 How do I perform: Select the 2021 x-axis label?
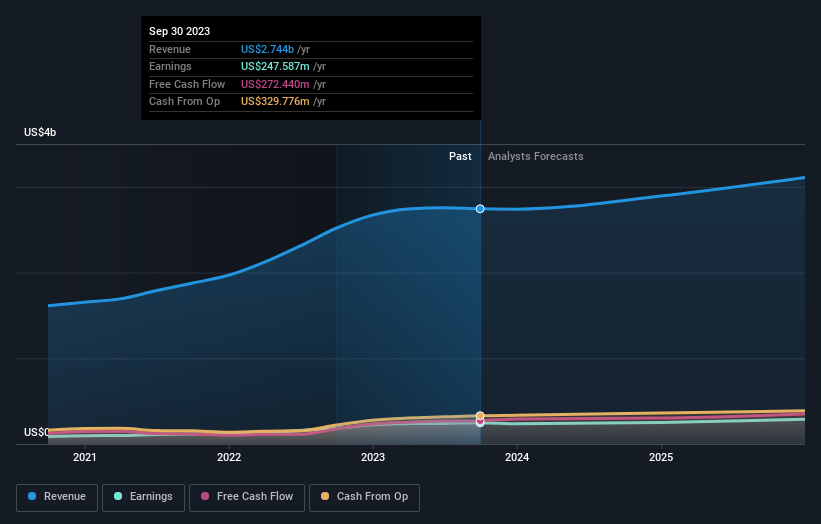point(85,457)
